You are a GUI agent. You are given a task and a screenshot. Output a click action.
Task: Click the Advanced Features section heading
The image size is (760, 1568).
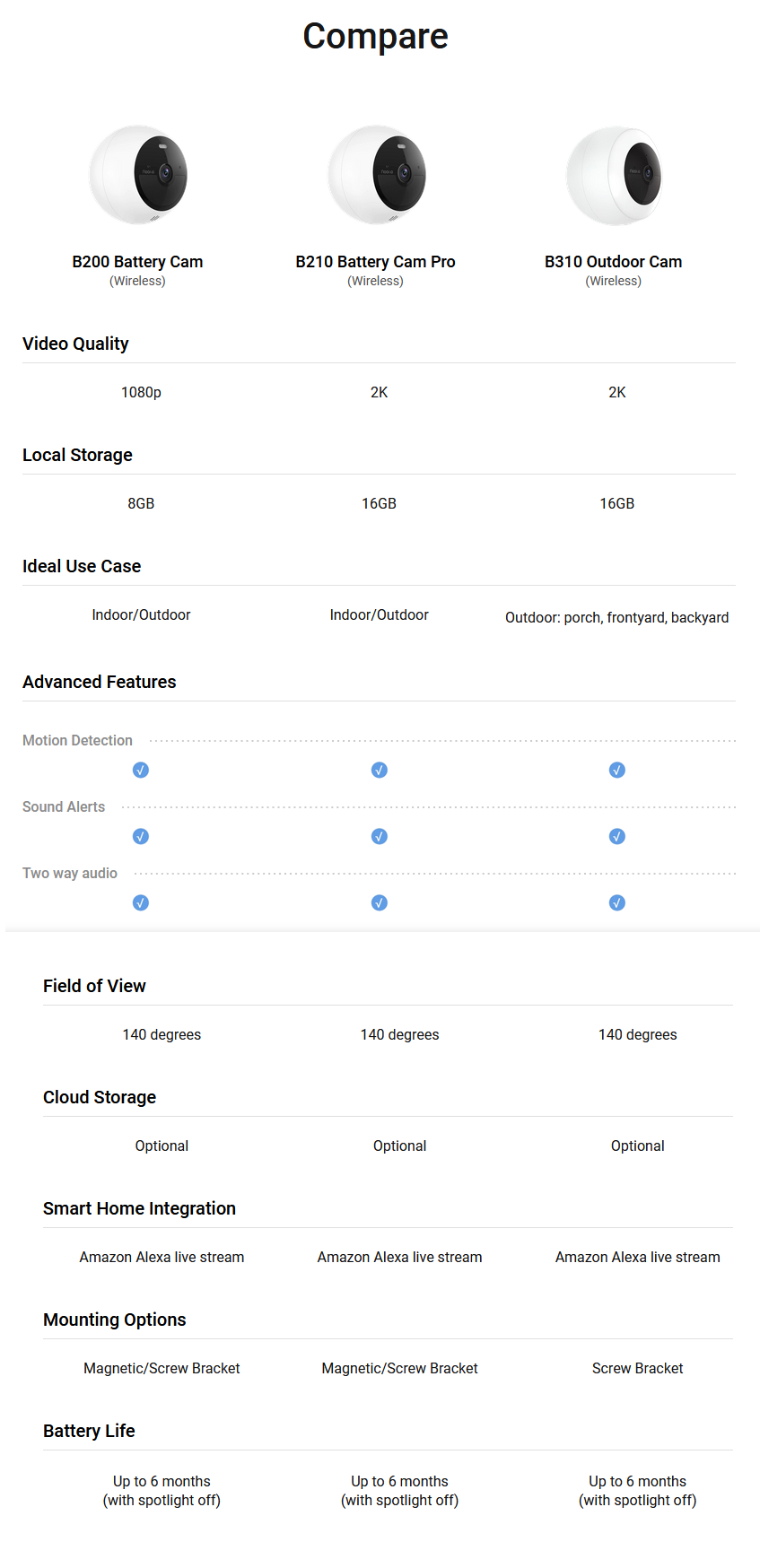pos(100,682)
